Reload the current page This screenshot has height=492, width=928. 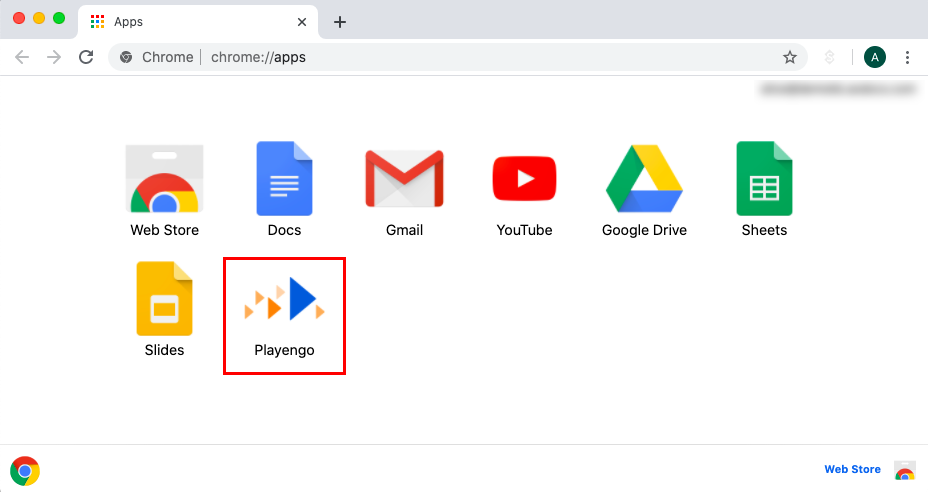(x=86, y=57)
